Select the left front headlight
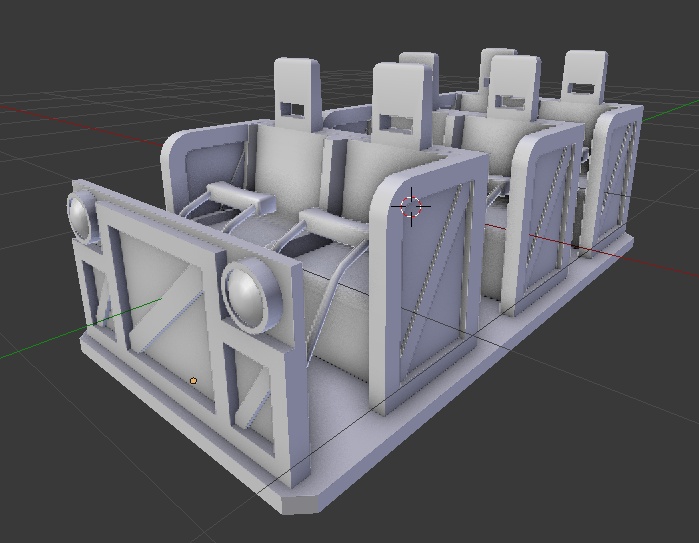The image size is (699, 543). pos(83,217)
